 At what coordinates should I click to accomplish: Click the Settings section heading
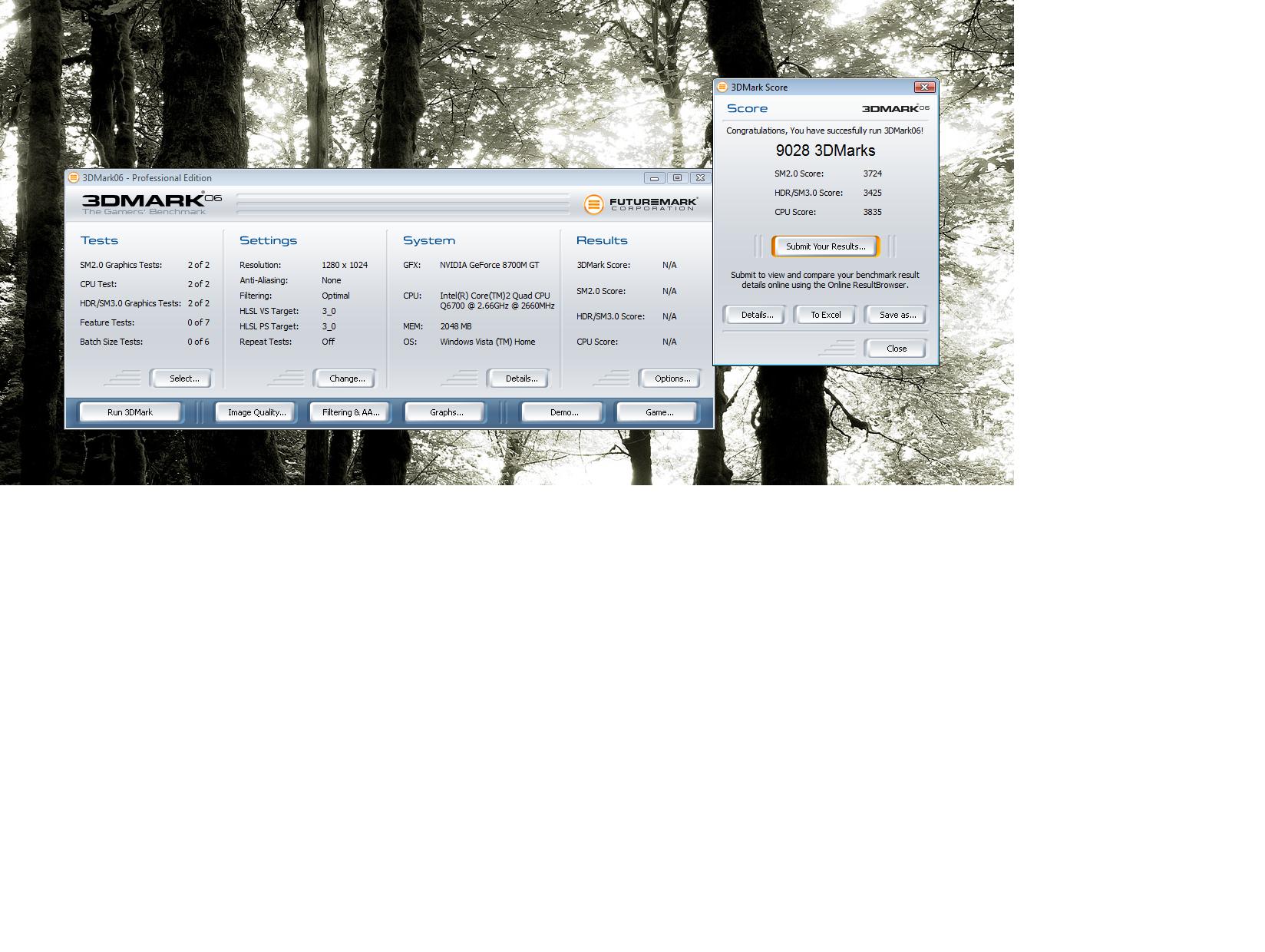click(x=268, y=240)
